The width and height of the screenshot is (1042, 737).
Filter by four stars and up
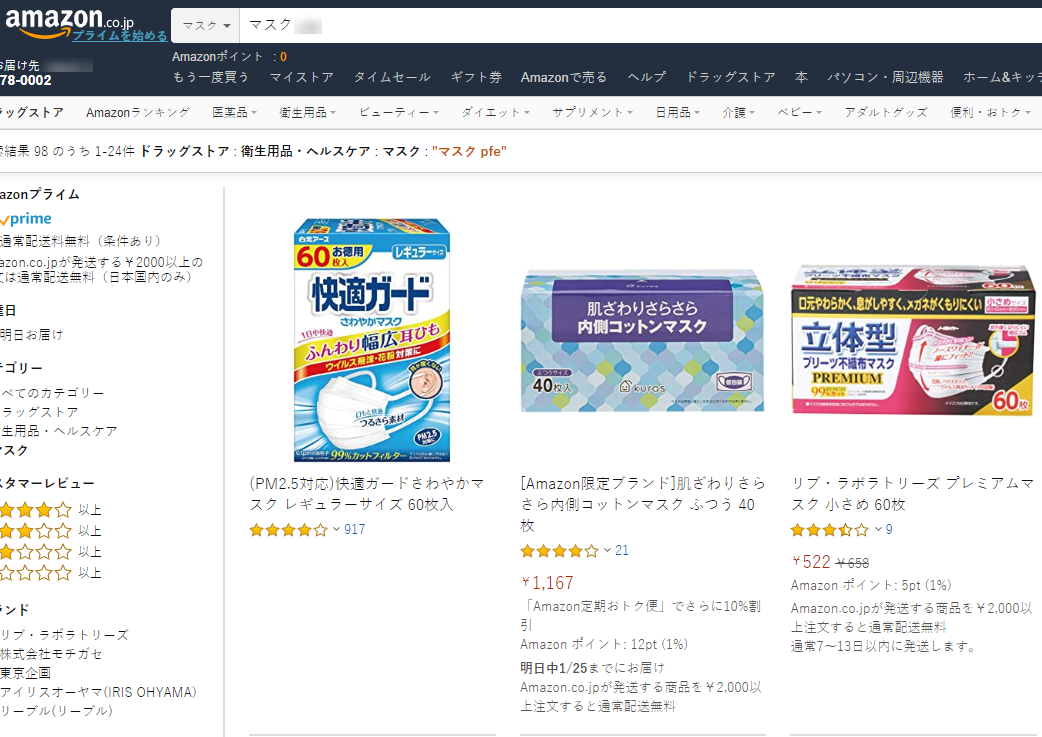[36, 510]
